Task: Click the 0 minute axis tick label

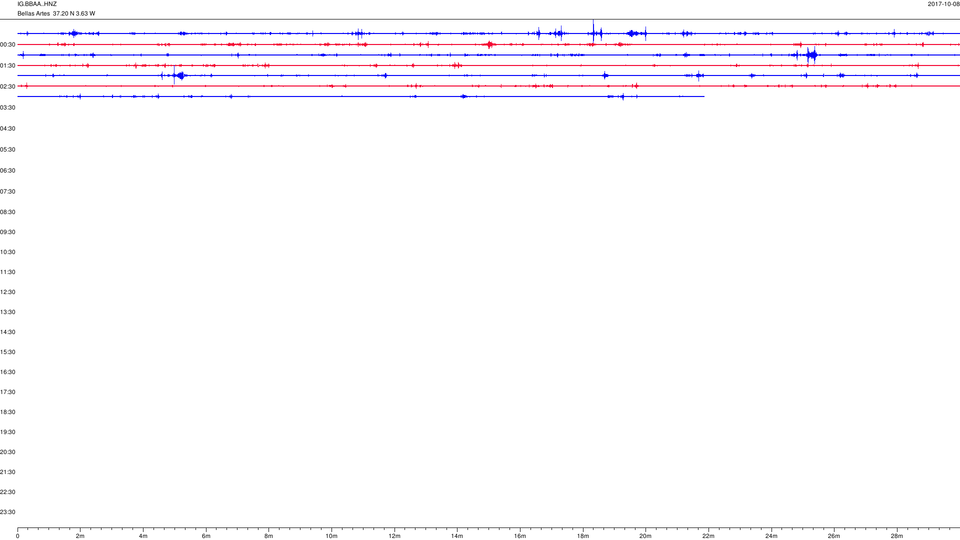Action: coord(18,536)
